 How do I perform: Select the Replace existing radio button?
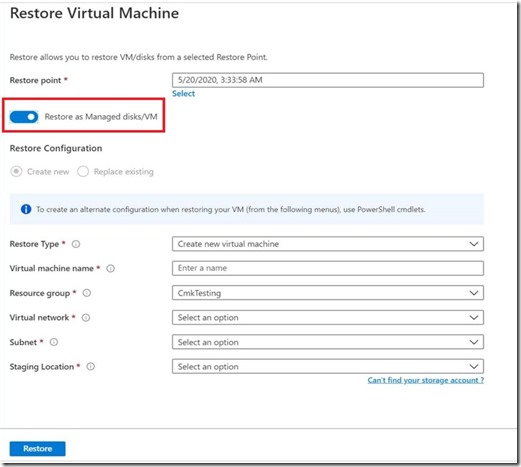click(83, 172)
